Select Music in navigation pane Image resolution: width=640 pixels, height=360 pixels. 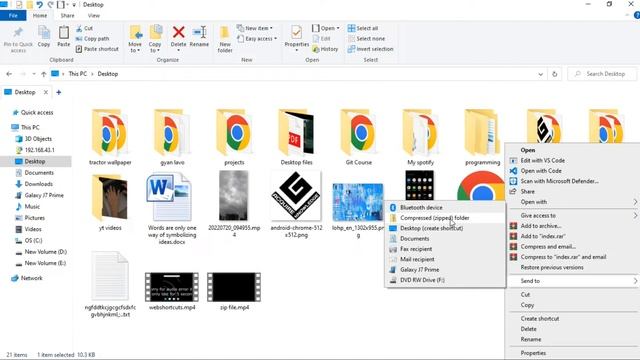click(x=27, y=207)
